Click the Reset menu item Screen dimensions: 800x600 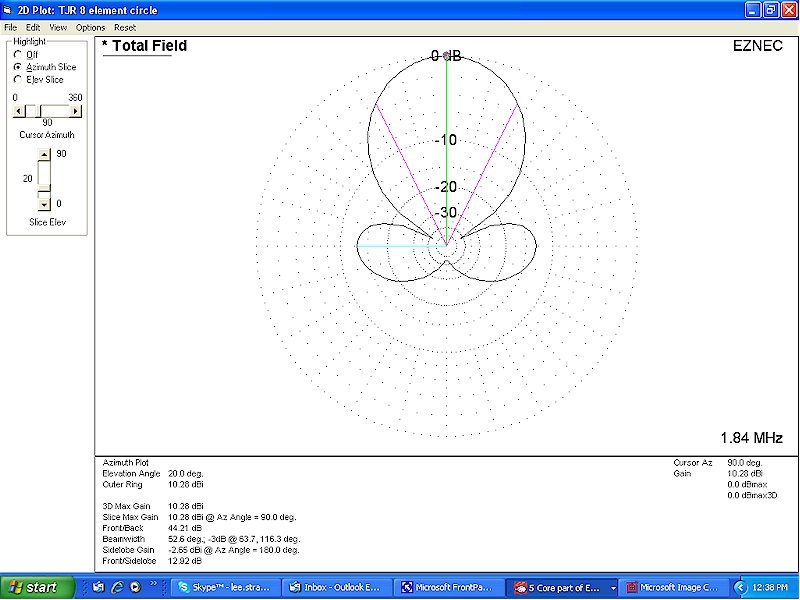(x=125, y=27)
